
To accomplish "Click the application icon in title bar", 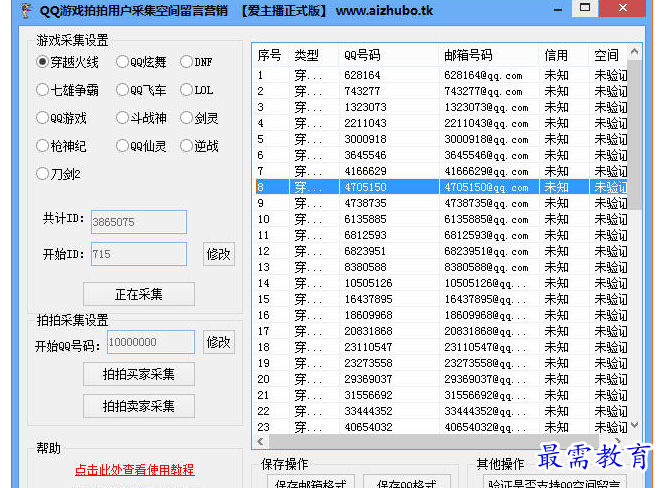I will [26, 10].
